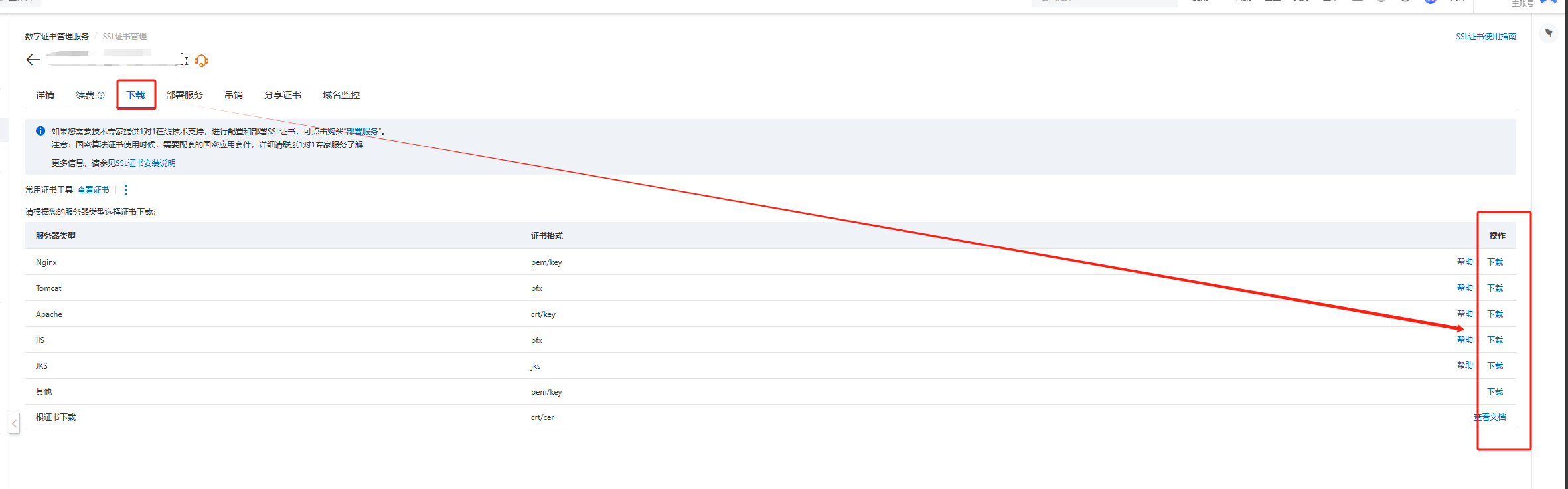Open help for the Apache certificate
The image size is (1568, 489).
point(1464,314)
